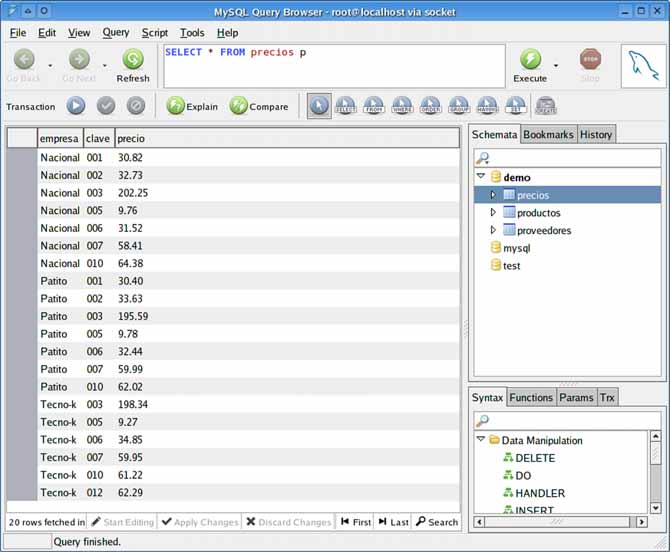This screenshot has height=552, width=670.
Task: Click the red Stop icon
Action: pyautogui.click(x=591, y=59)
